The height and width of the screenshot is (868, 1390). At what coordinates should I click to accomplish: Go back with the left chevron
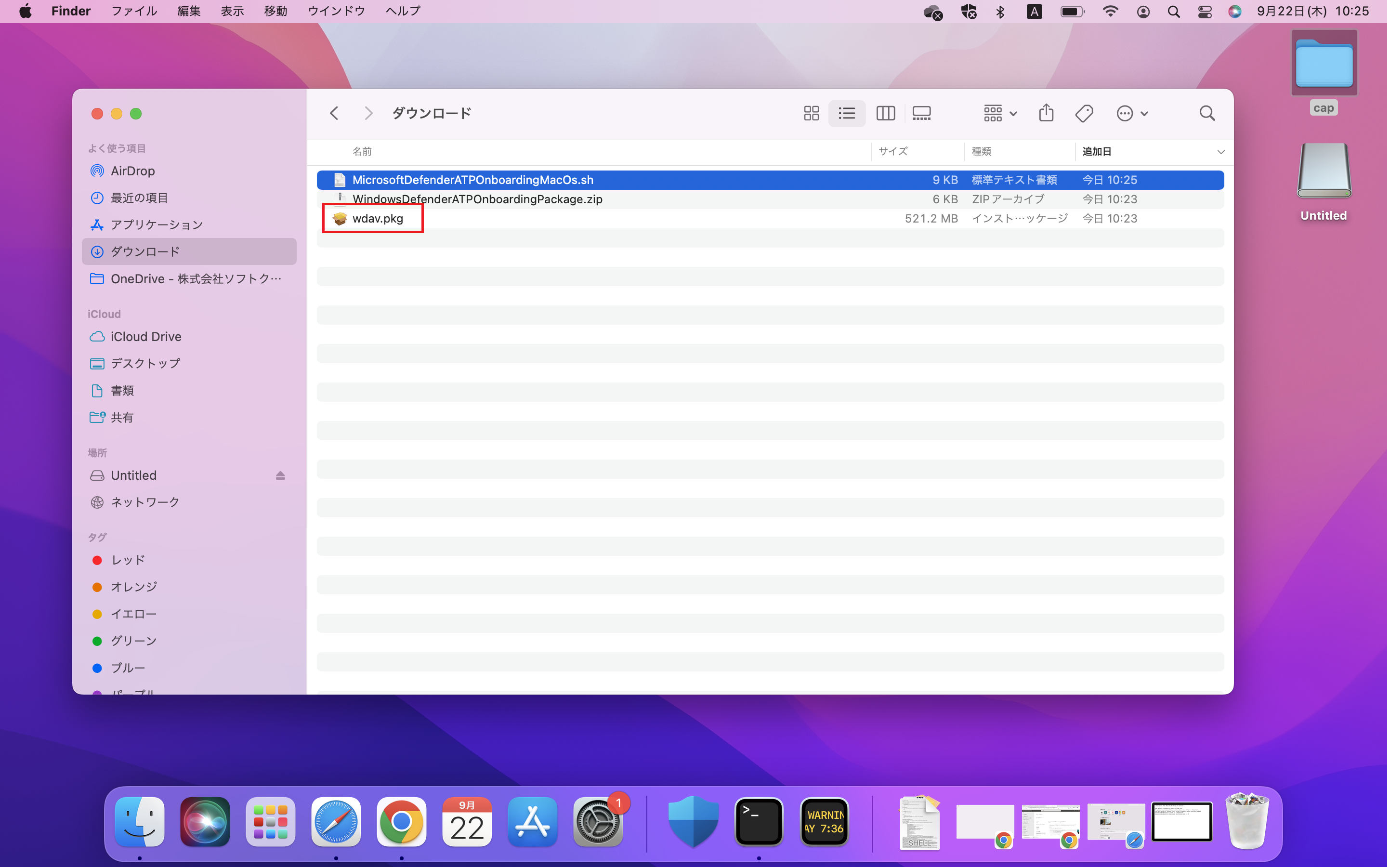pyautogui.click(x=335, y=114)
